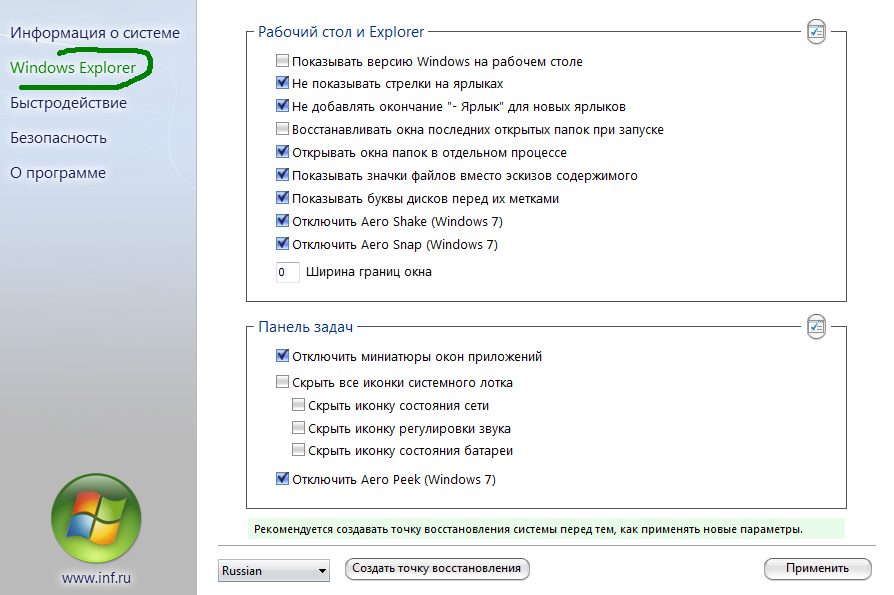
Task: Uncheck Показывать буквы дисков перед их метками
Action: tap(282, 197)
